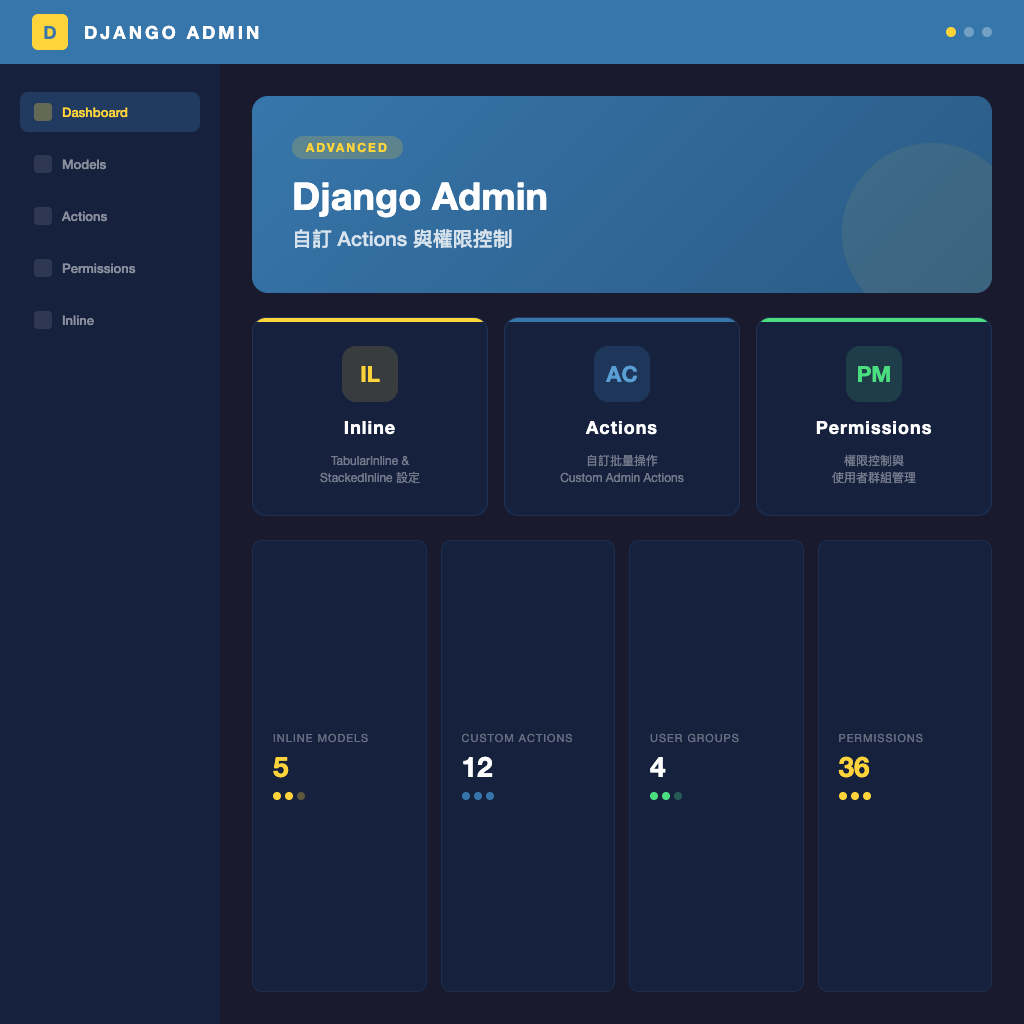
Task: Click the USER GROUPS stat label
Action: 694,738
